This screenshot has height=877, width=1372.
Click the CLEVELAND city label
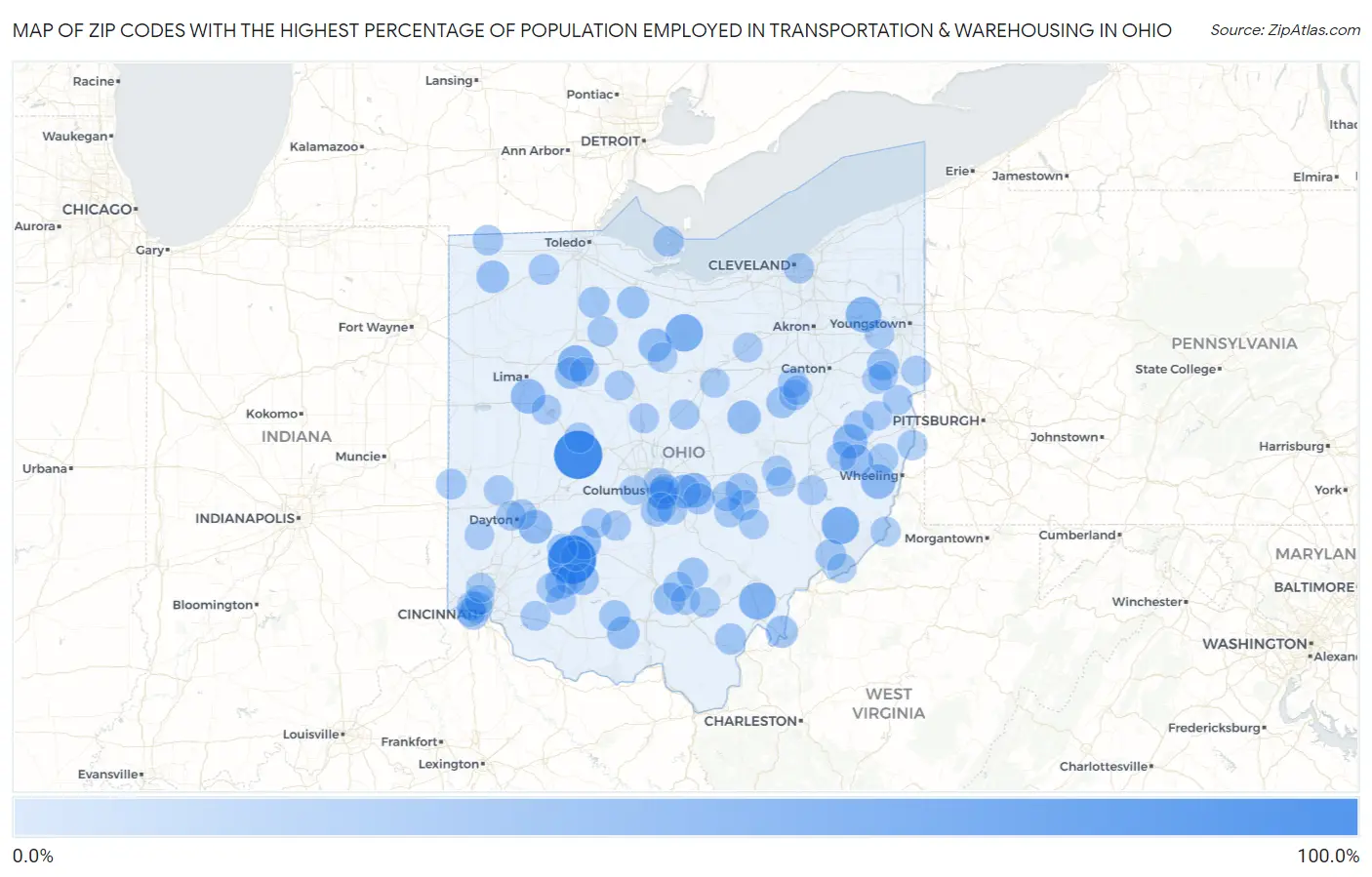click(x=749, y=265)
